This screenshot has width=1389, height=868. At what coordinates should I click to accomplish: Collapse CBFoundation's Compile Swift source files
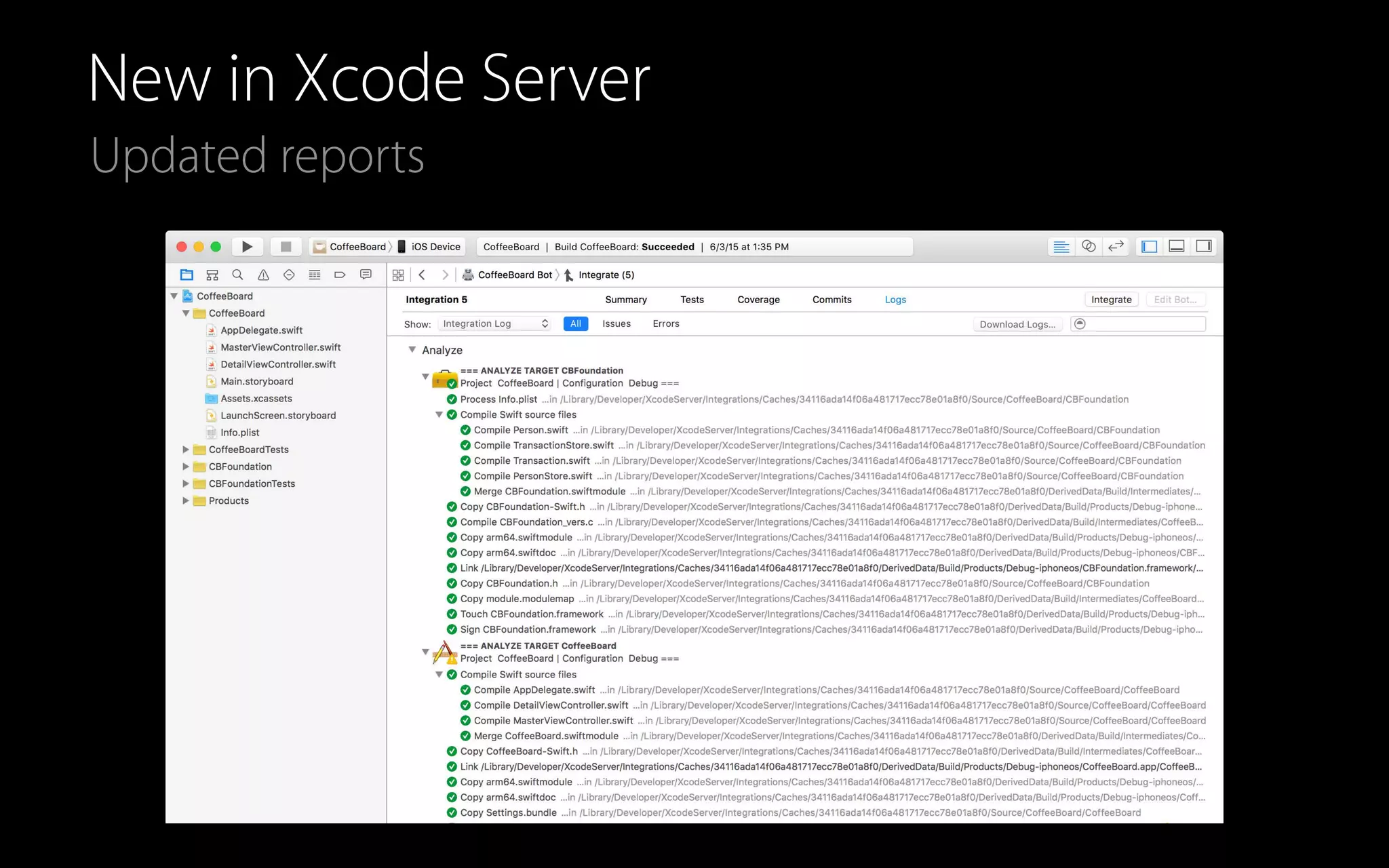439,414
